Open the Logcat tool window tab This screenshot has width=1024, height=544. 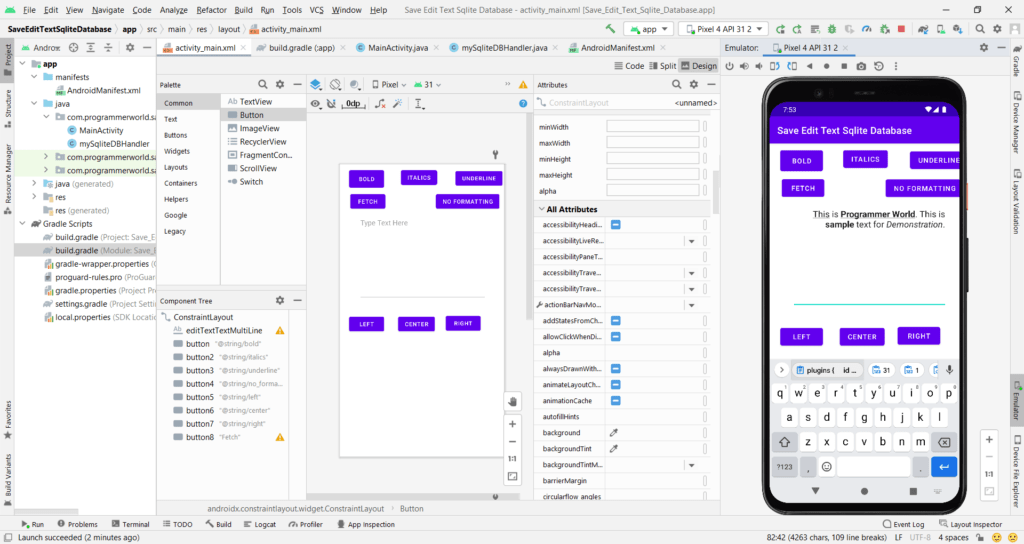(259, 524)
